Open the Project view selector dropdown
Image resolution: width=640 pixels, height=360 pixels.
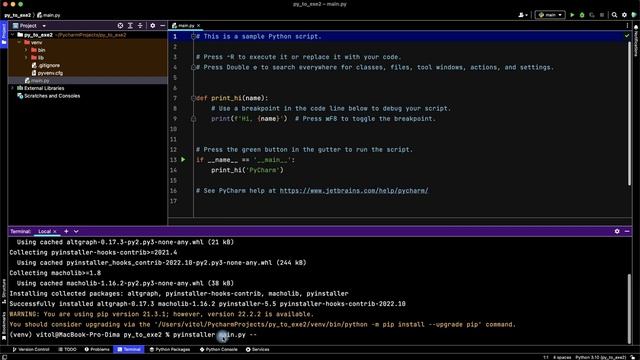29,26
